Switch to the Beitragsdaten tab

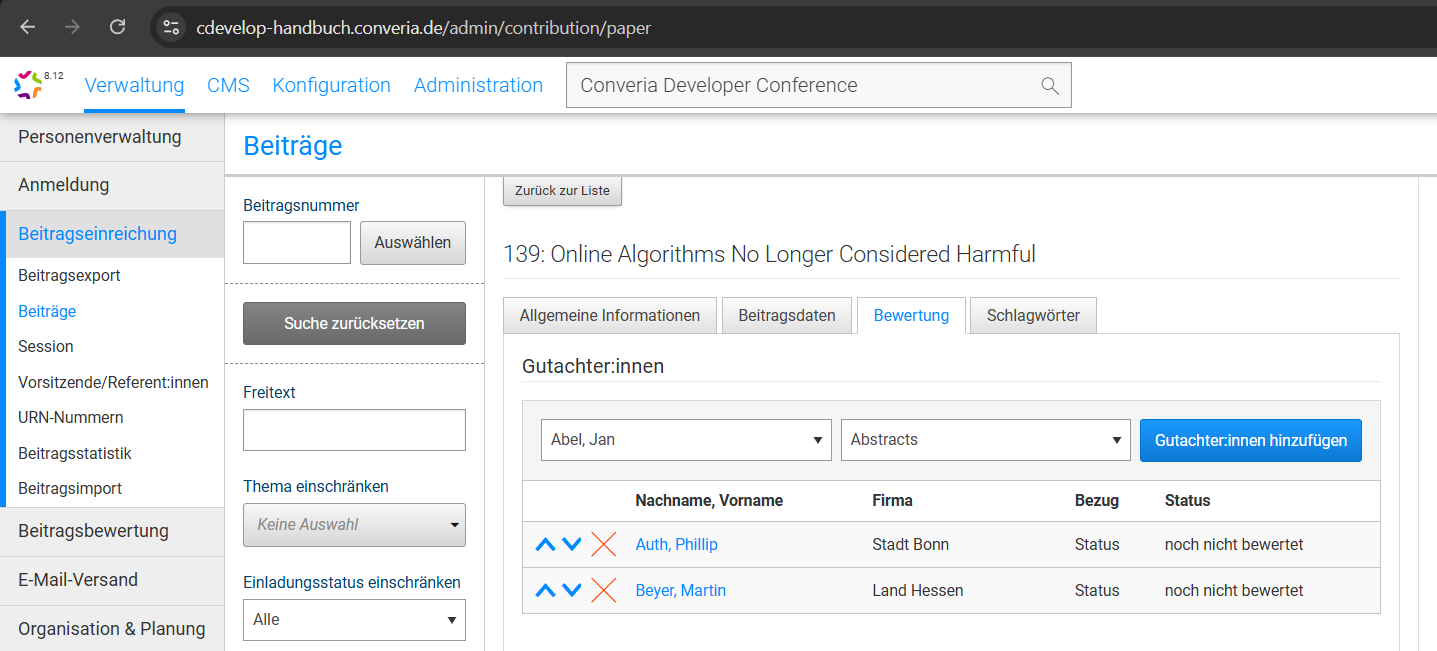(x=786, y=316)
